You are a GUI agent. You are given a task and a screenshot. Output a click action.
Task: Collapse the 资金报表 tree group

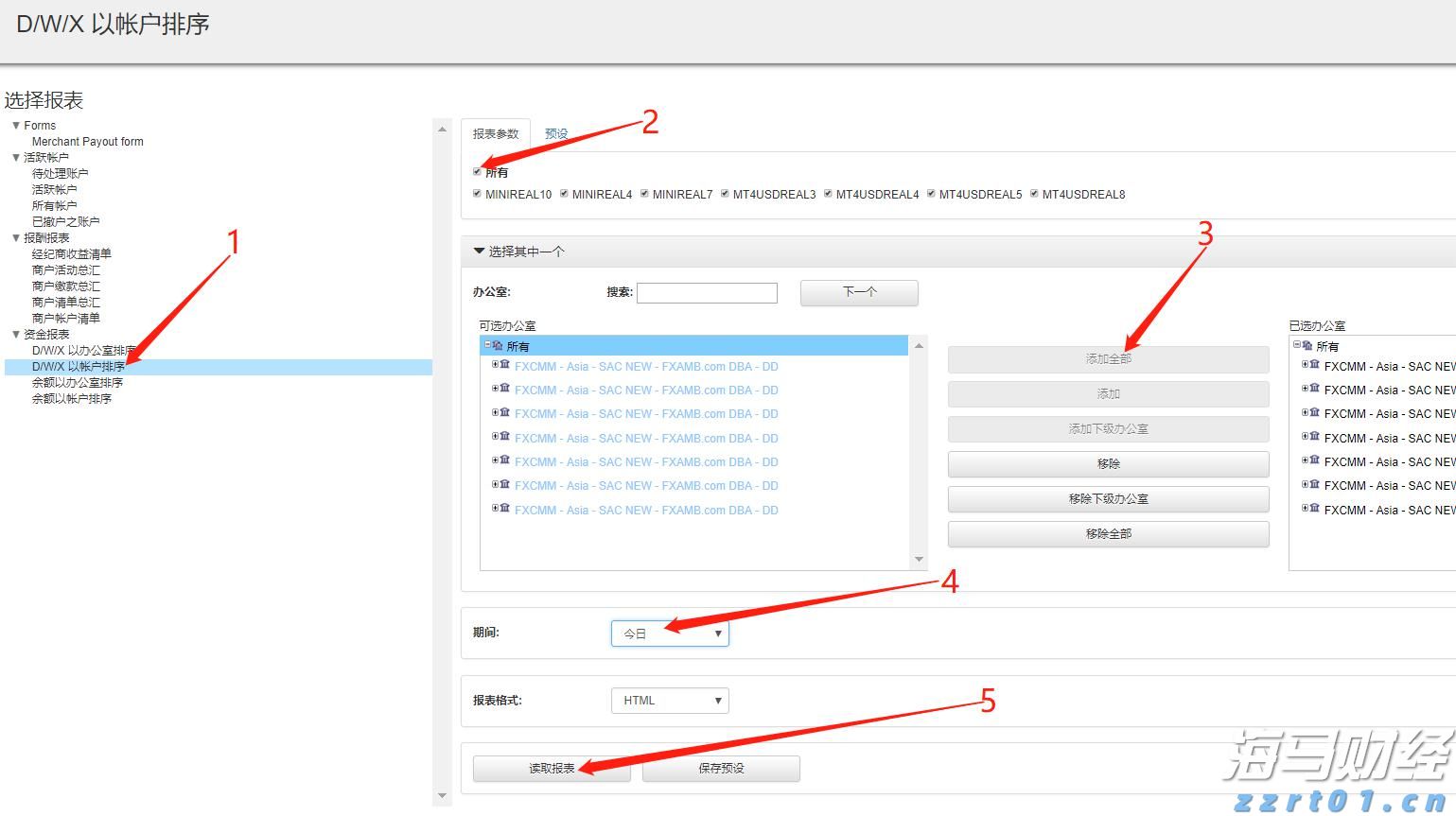pyautogui.click(x=16, y=334)
